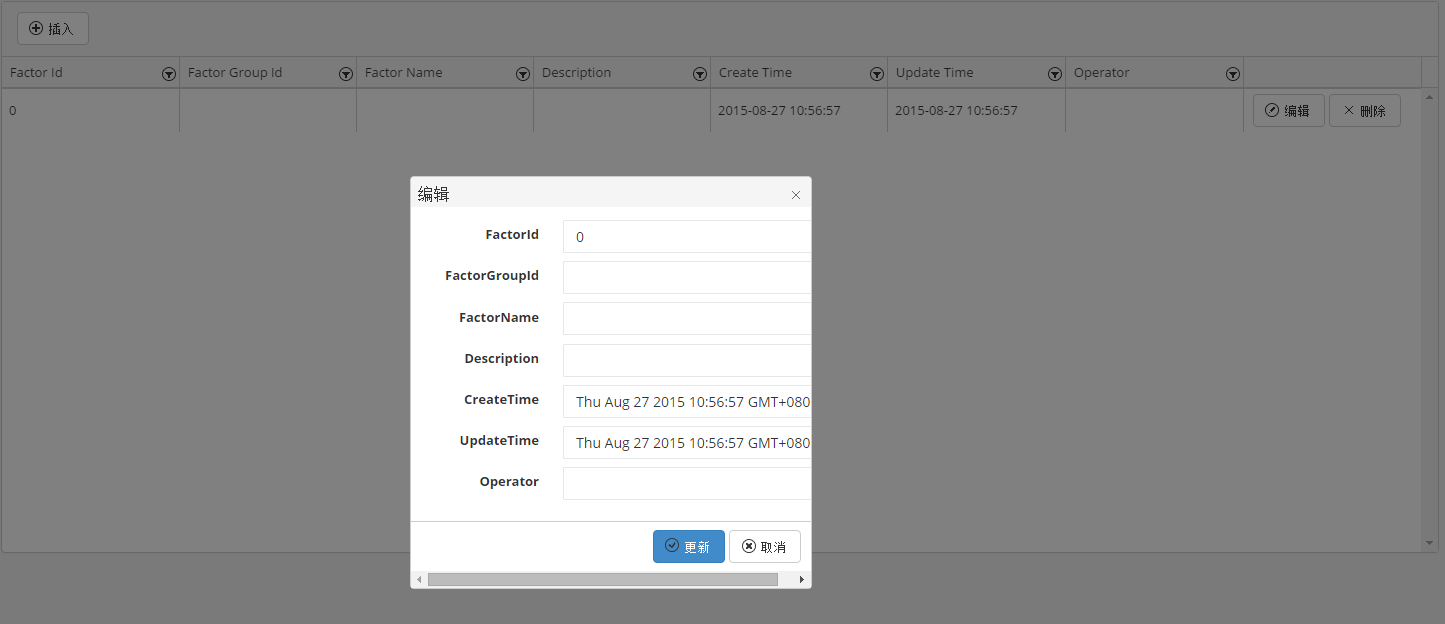1445x624 pixels.
Task: Click the 取消 cancel button
Action: (765, 547)
